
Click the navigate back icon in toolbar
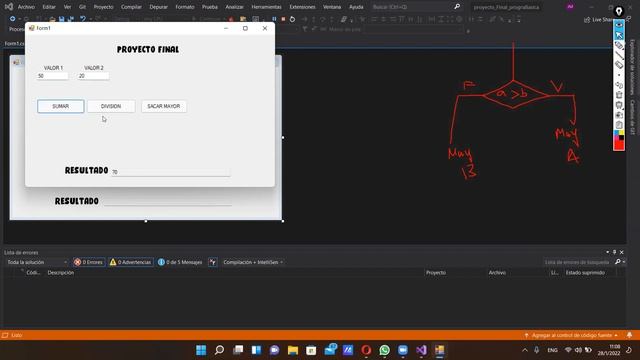click(x=13, y=19)
